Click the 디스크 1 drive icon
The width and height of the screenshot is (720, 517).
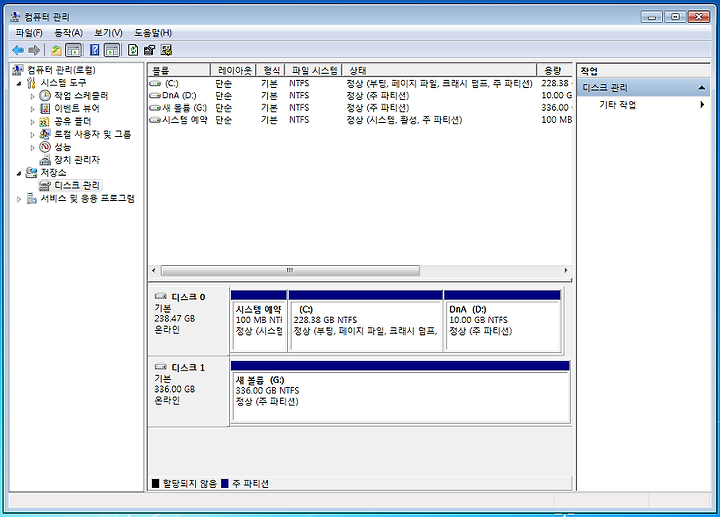tap(161, 367)
